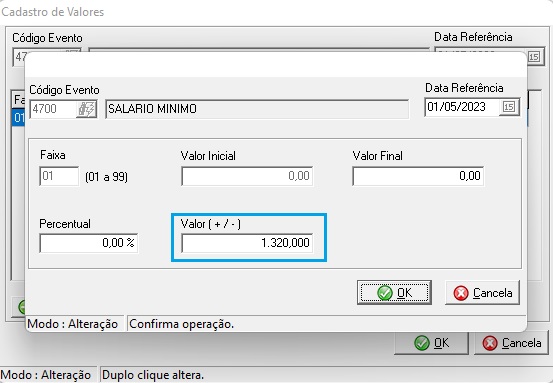This screenshot has height=383, width=553.
Task: Click the Data Referência field with 01/05/2023
Action: (x=462, y=107)
